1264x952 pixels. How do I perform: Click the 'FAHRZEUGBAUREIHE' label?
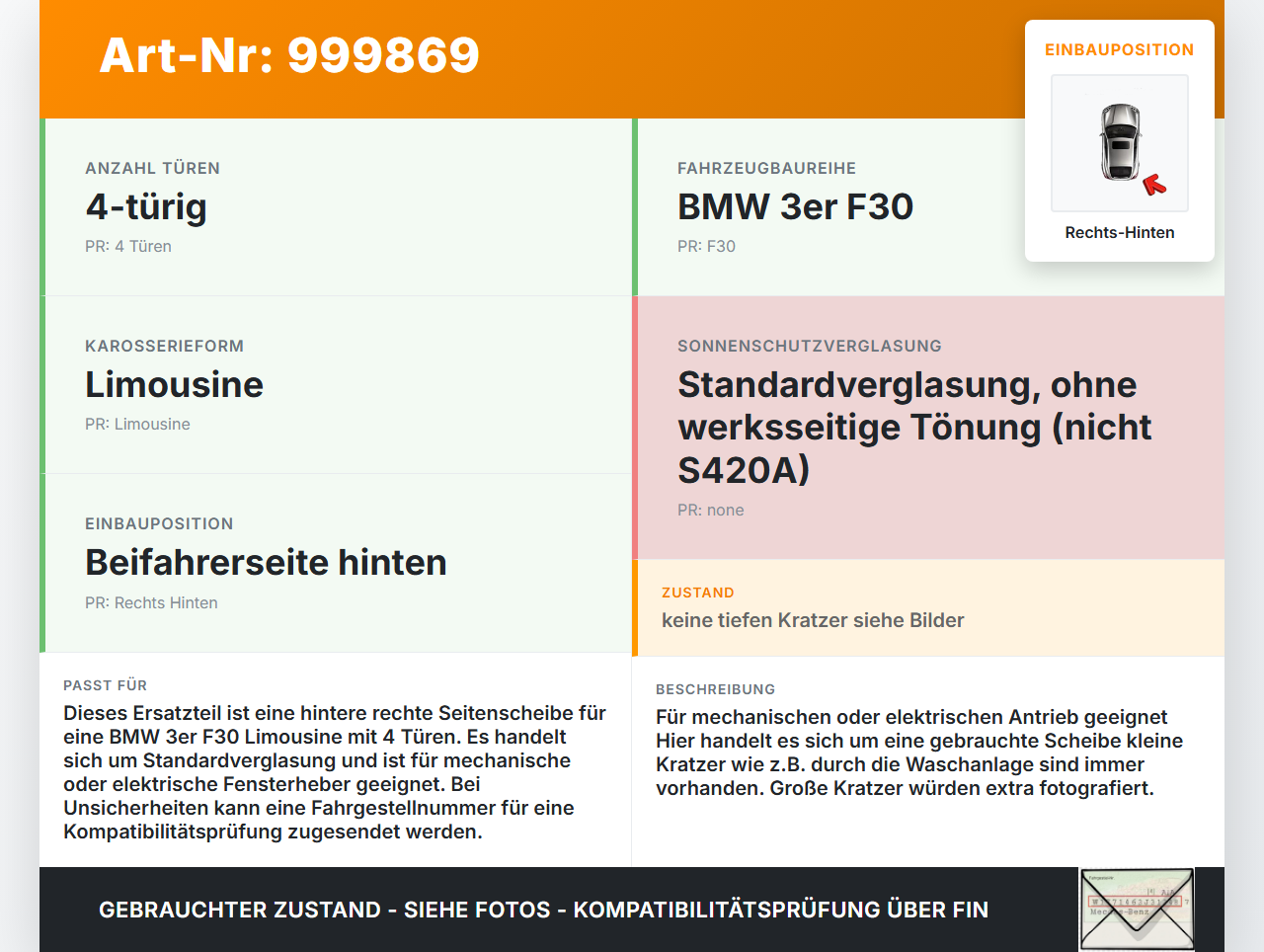click(767, 168)
